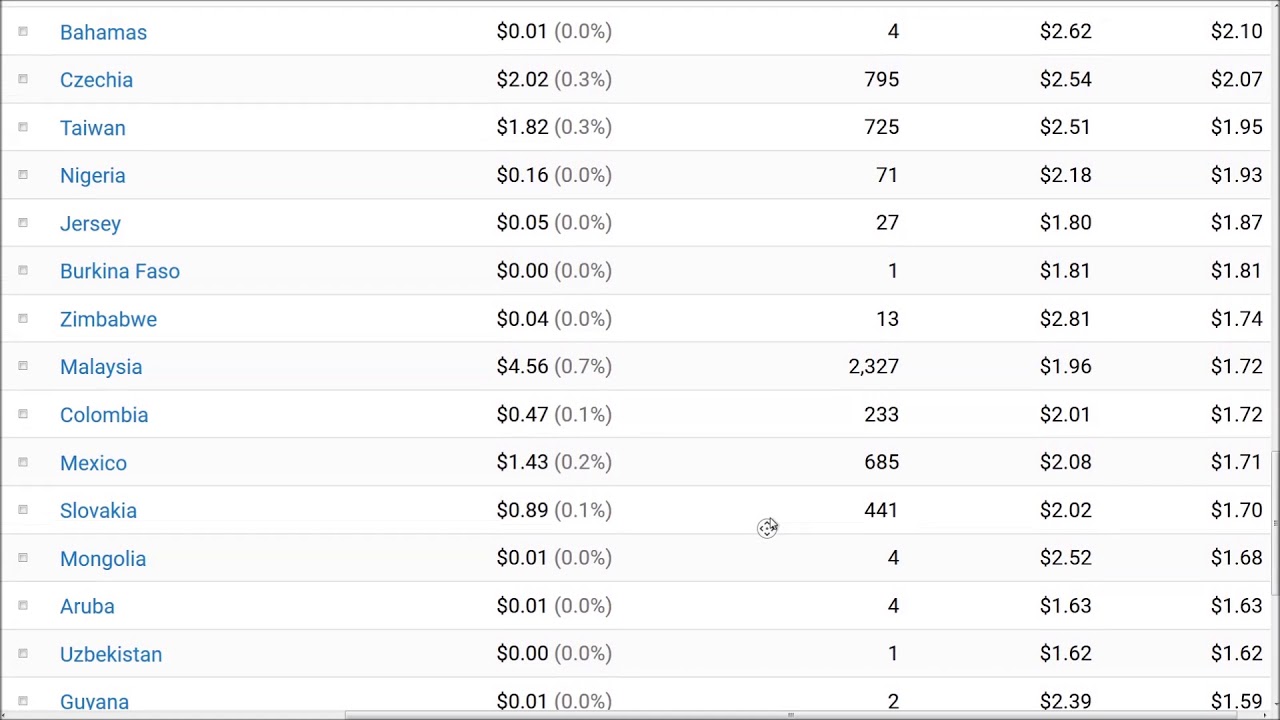Select the Zimbabwe row checkbox
The height and width of the screenshot is (720, 1280).
pos(23,319)
